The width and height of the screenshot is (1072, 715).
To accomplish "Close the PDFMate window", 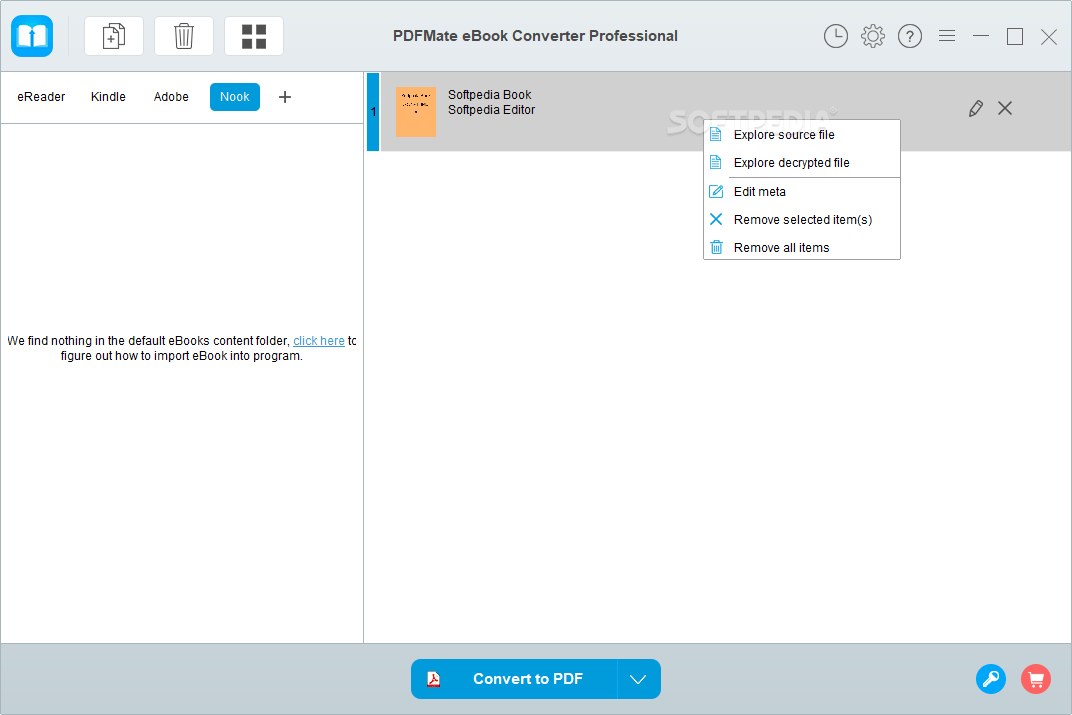I will point(1049,36).
